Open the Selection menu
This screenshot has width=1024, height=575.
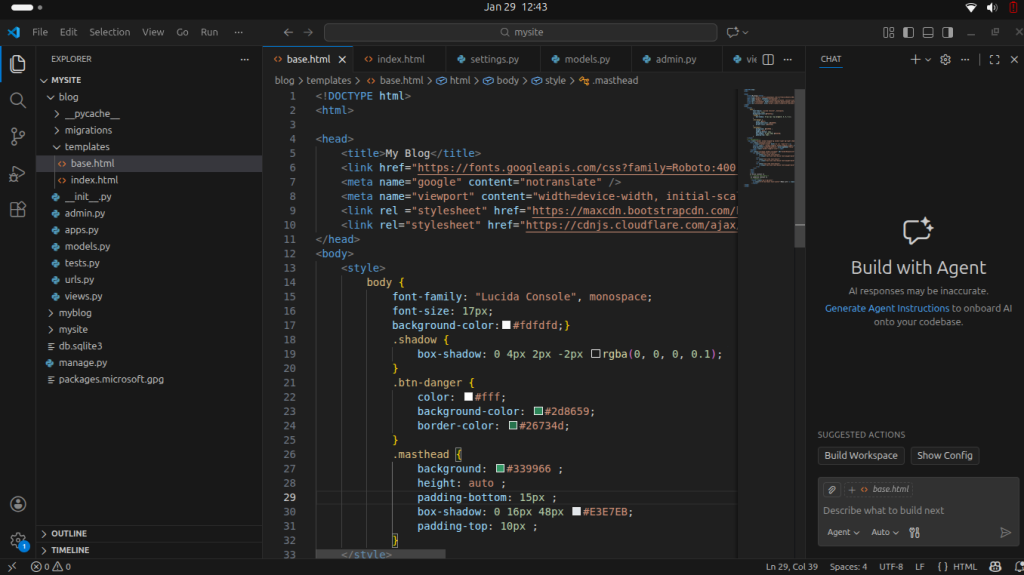point(109,32)
